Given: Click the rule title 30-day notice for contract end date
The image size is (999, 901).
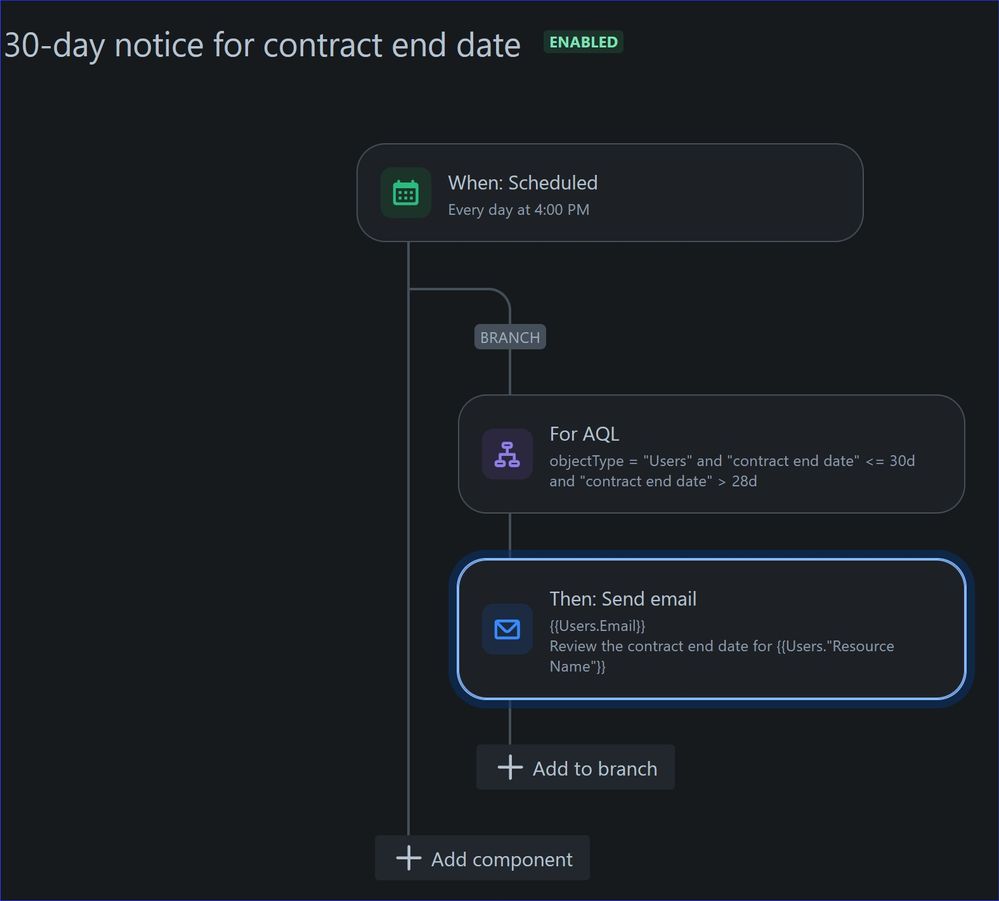Looking at the screenshot, I should [262, 45].
